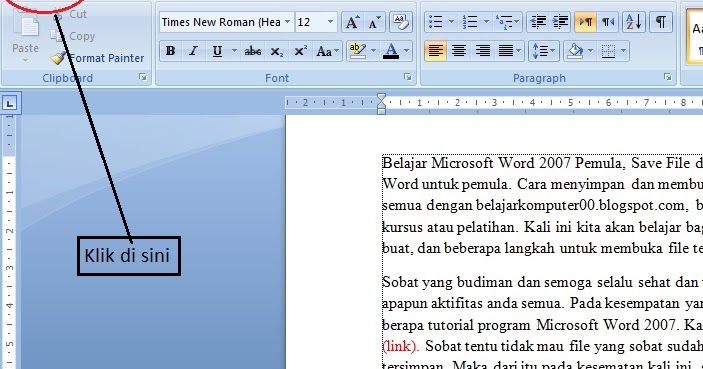Toggle Show/Hide paragraph marks

(x=661, y=22)
